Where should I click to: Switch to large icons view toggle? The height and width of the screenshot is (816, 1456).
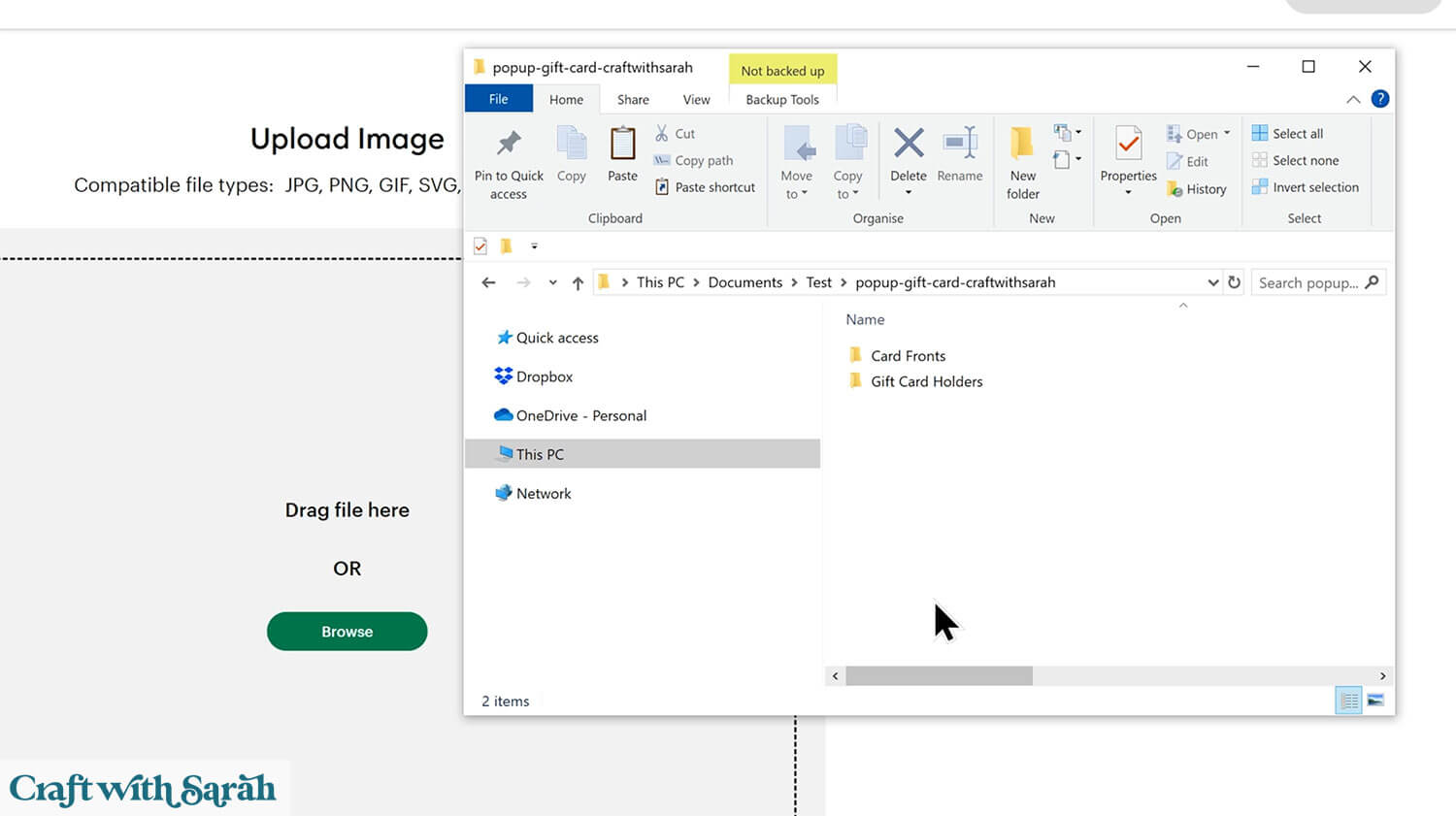tap(1375, 701)
